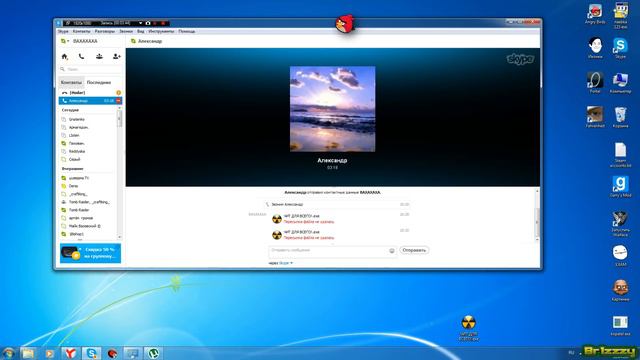Open Windows Media Player from taskbar
Screen dimensions: 640x360
pos(49,353)
